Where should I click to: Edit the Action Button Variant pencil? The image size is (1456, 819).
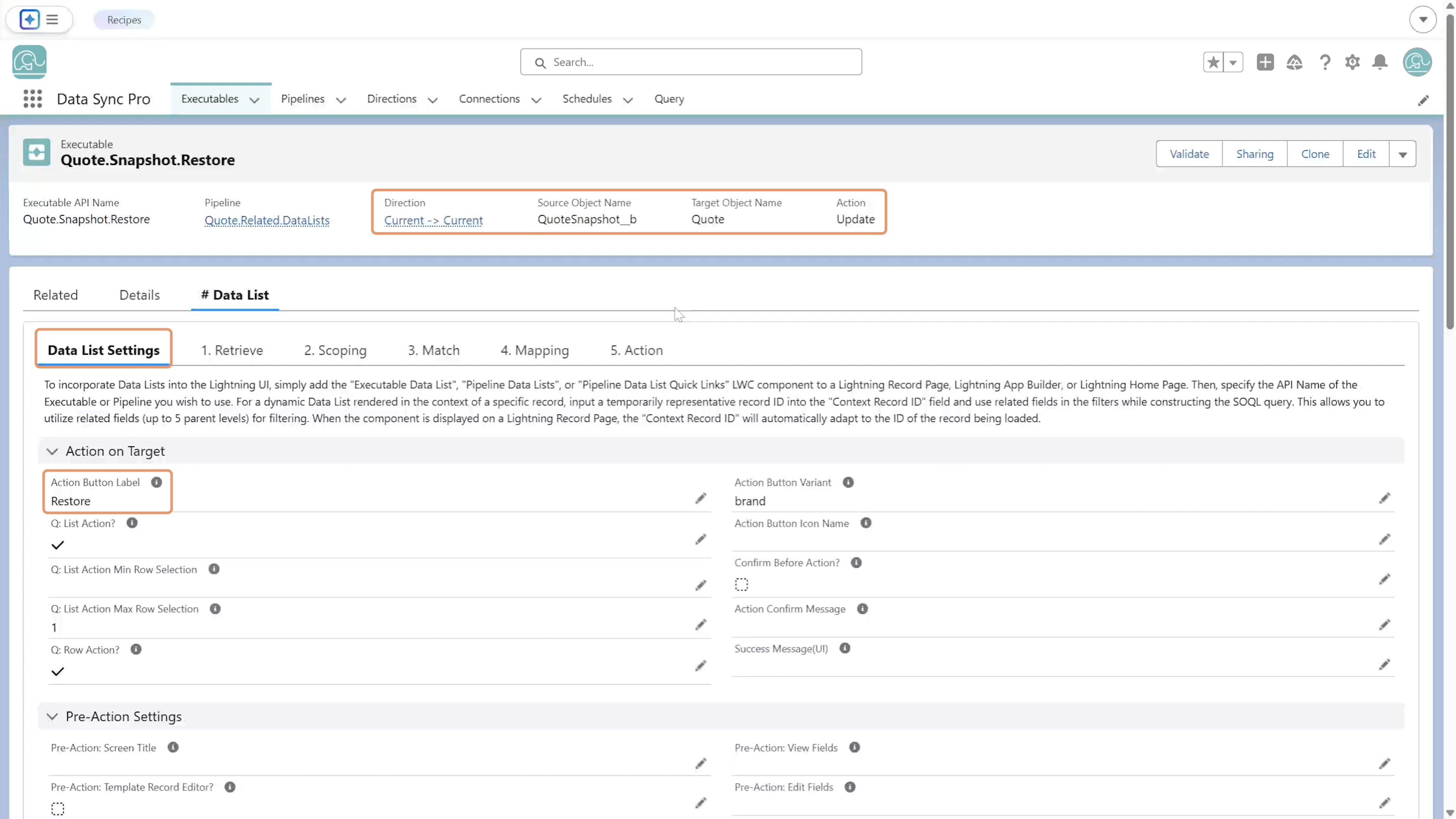1384,498
